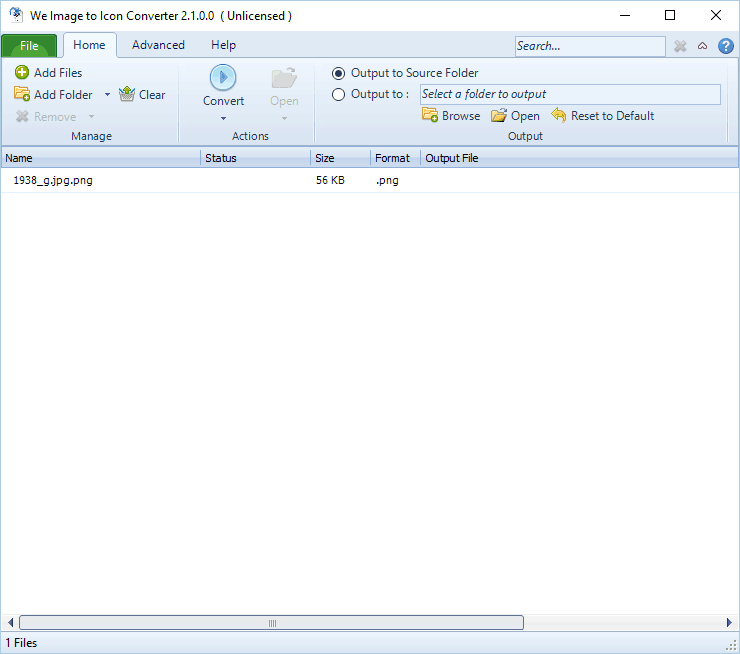Click the Size column header
Screen dimensions: 740x654
coord(340,158)
